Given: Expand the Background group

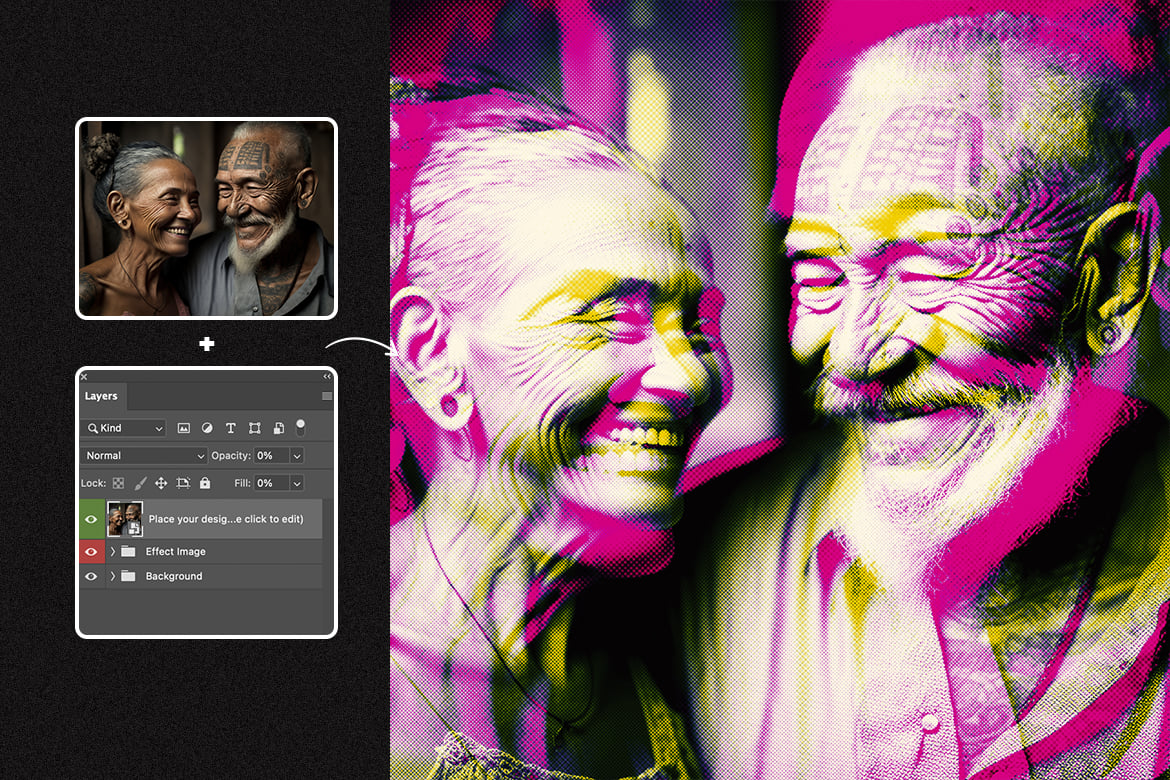Looking at the screenshot, I should click(x=113, y=576).
